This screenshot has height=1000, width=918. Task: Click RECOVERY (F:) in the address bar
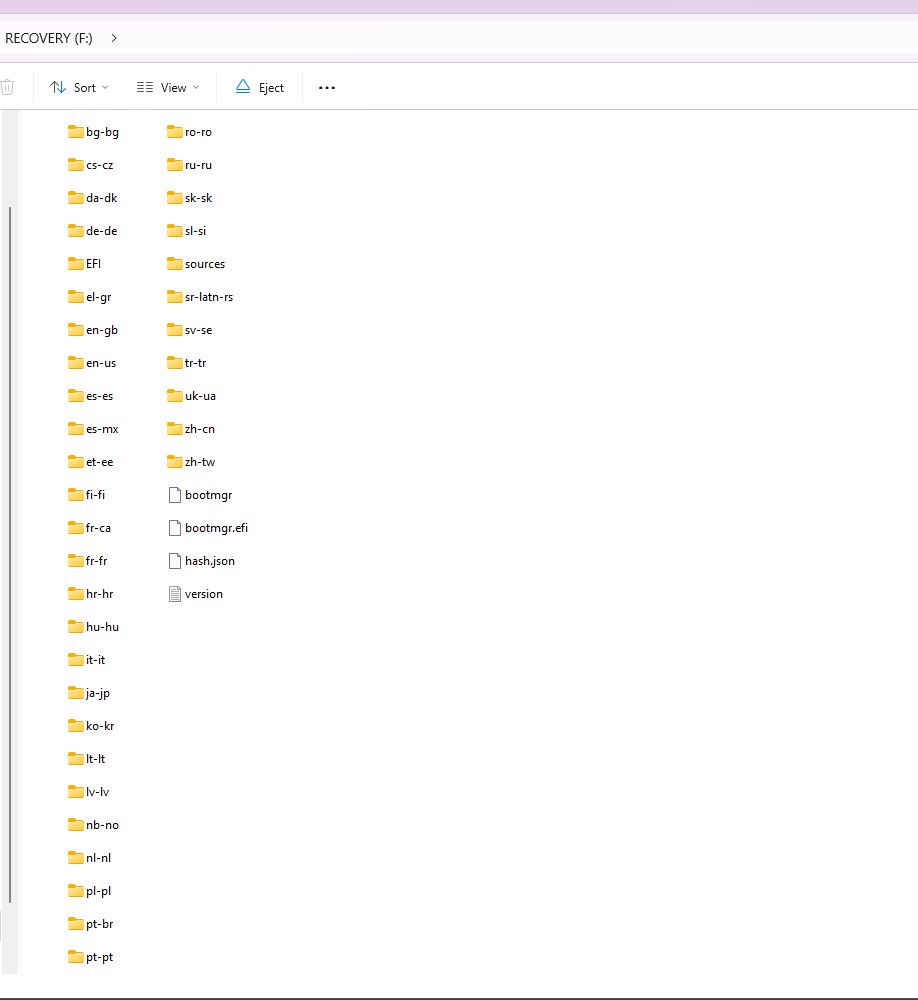click(x=48, y=37)
